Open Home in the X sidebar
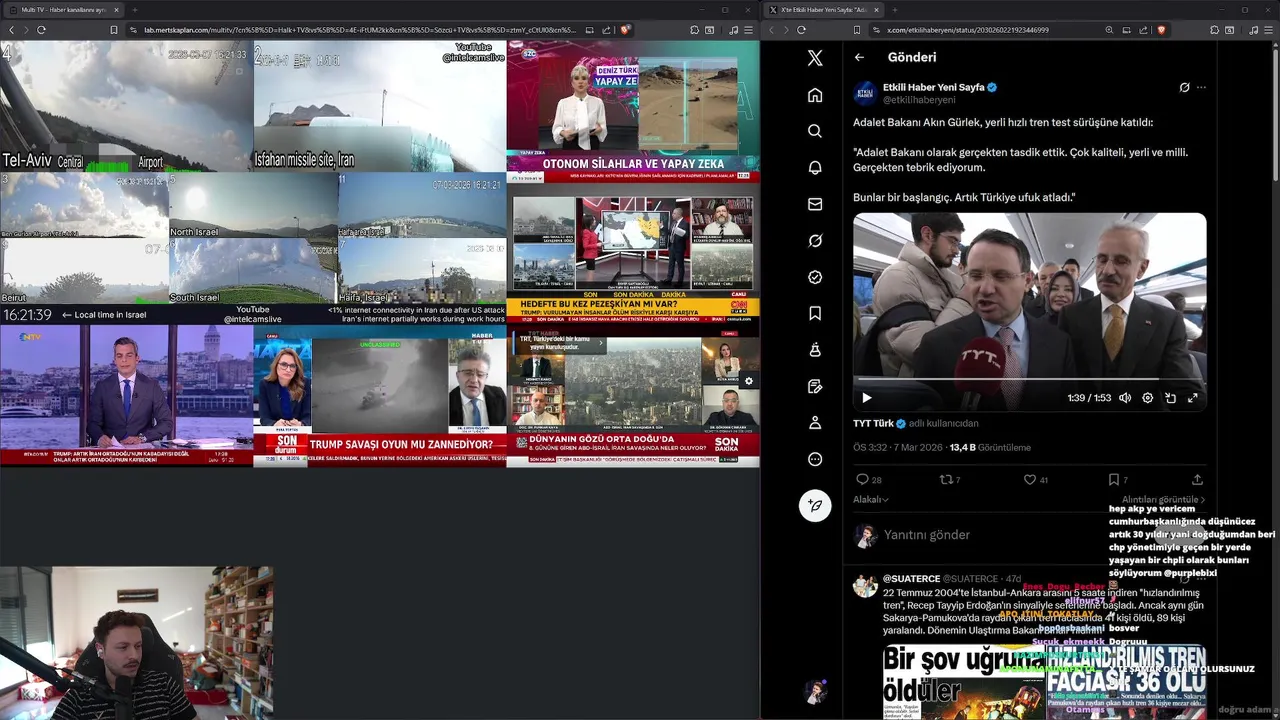Image resolution: width=1280 pixels, height=720 pixels. point(815,95)
